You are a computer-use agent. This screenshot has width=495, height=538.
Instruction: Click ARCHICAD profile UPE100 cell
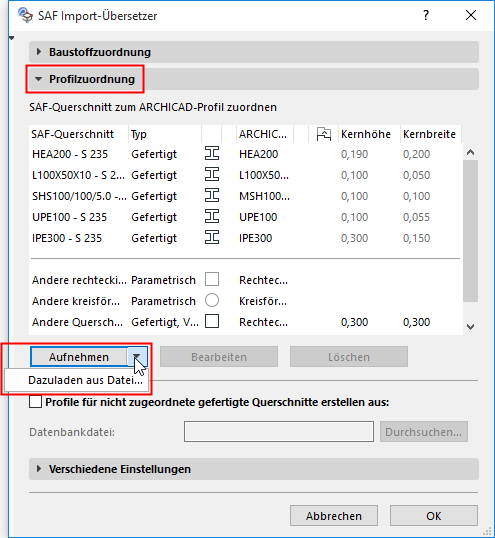258,217
